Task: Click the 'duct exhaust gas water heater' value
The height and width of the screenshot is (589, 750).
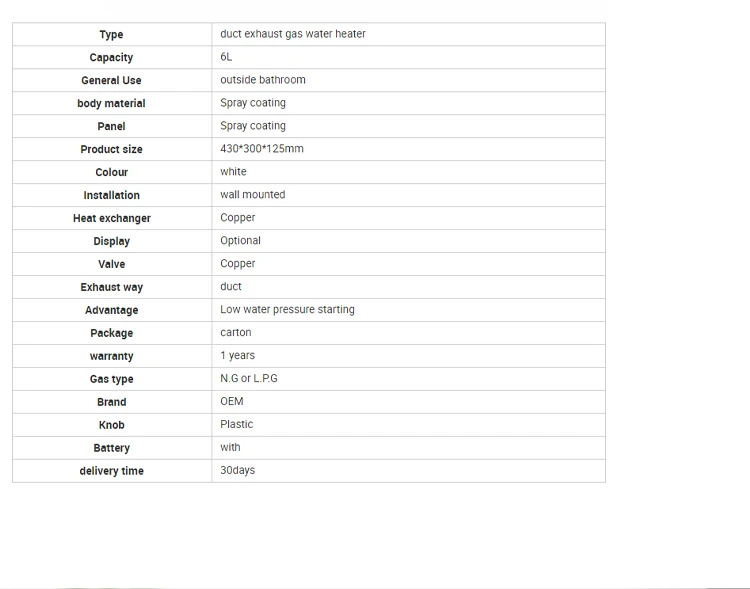Action: click(x=293, y=34)
